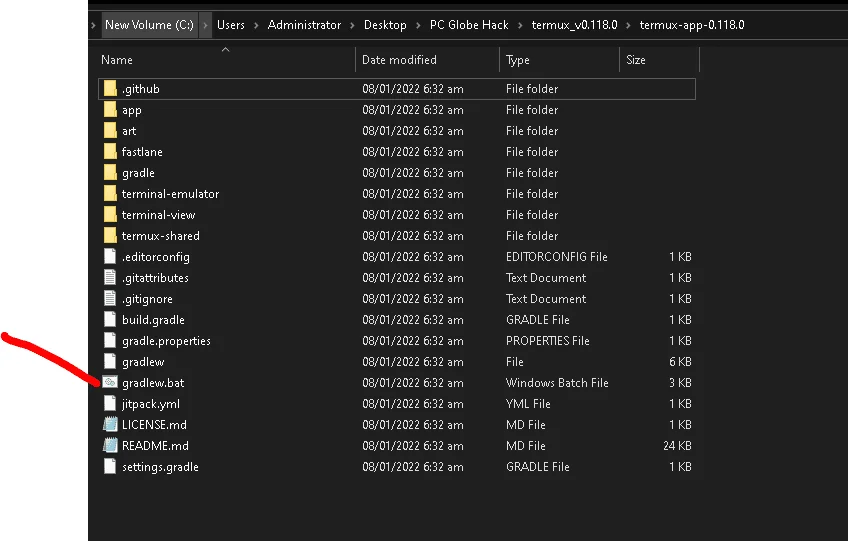Click the settings.gradle file icon
The image size is (848, 541).
pos(110,467)
